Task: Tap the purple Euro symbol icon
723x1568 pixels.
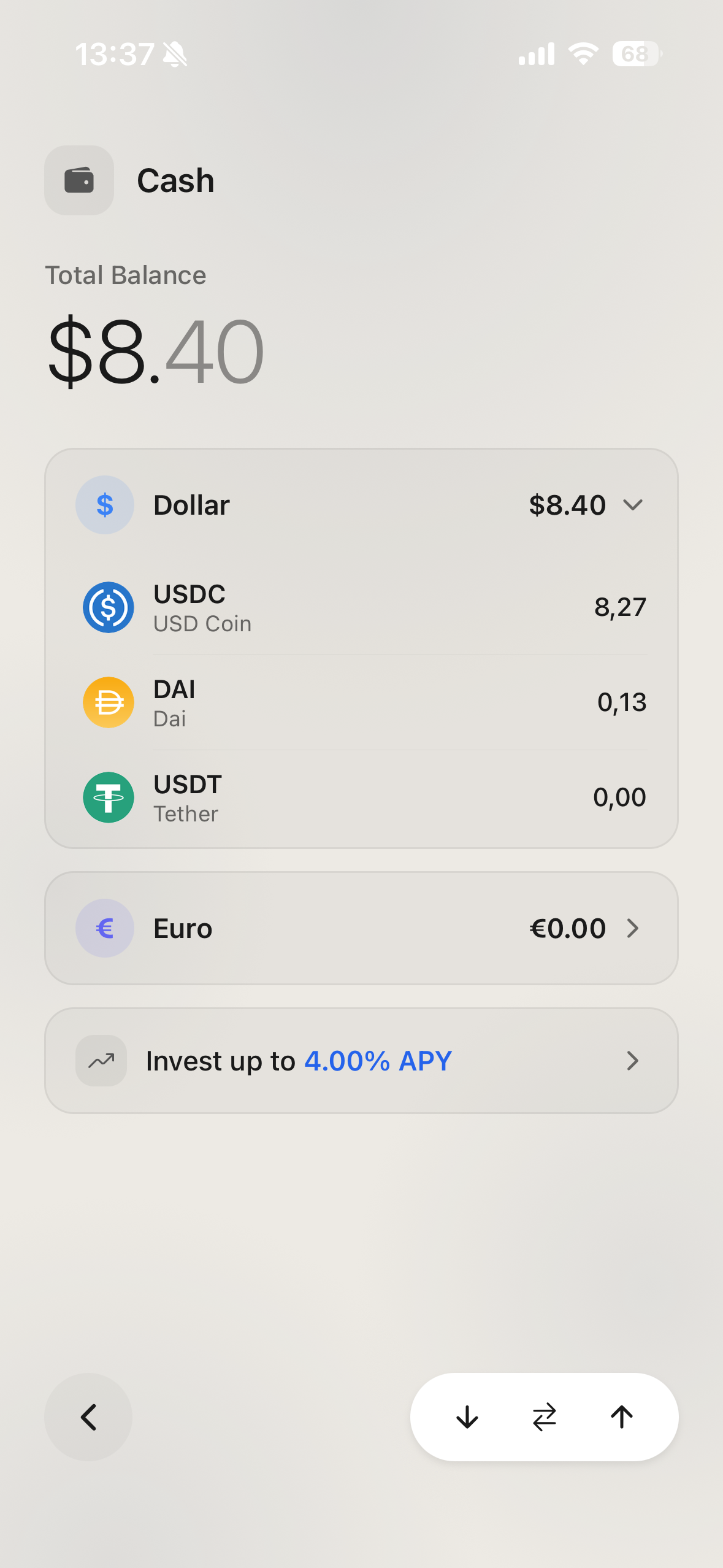Action: tap(105, 928)
